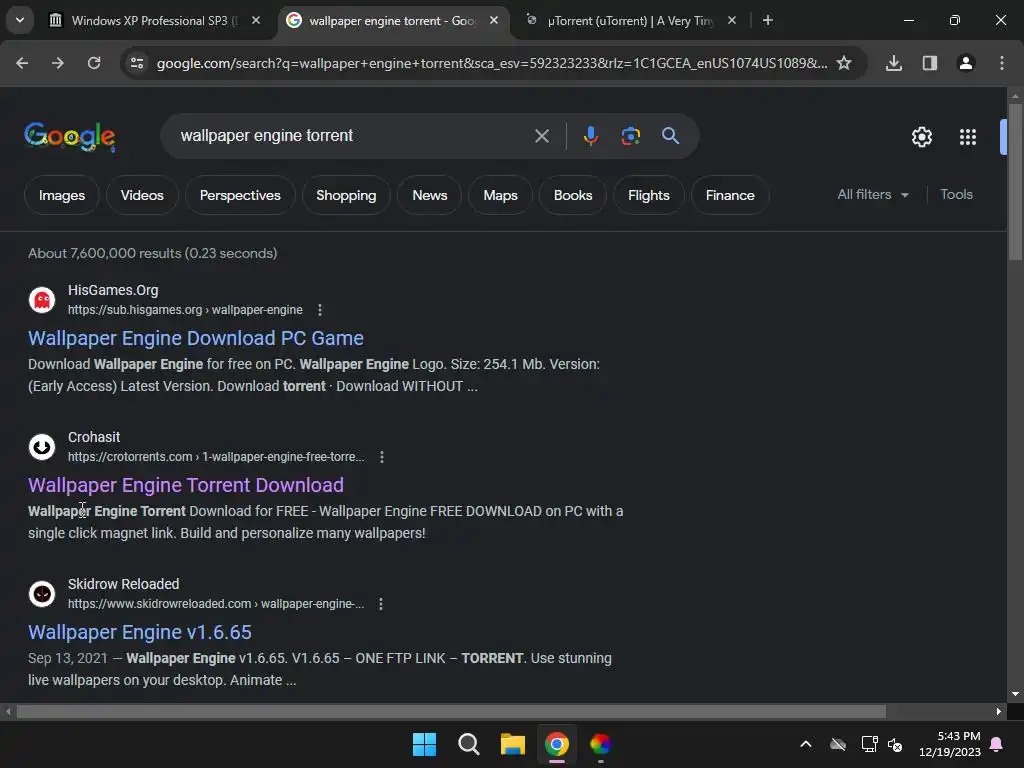Image resolution: width=1024 pixels, height=768 pixels.
Task: Show hidden system tray icons
Action: (806, 744)
